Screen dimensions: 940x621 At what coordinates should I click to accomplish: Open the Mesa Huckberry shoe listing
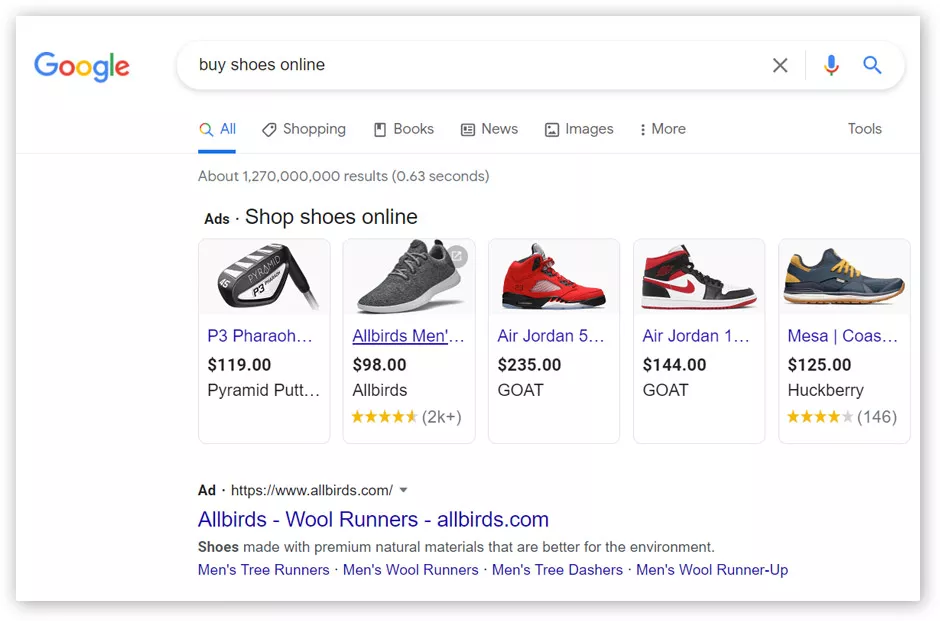pyautogui.click(x=843, y=336)
